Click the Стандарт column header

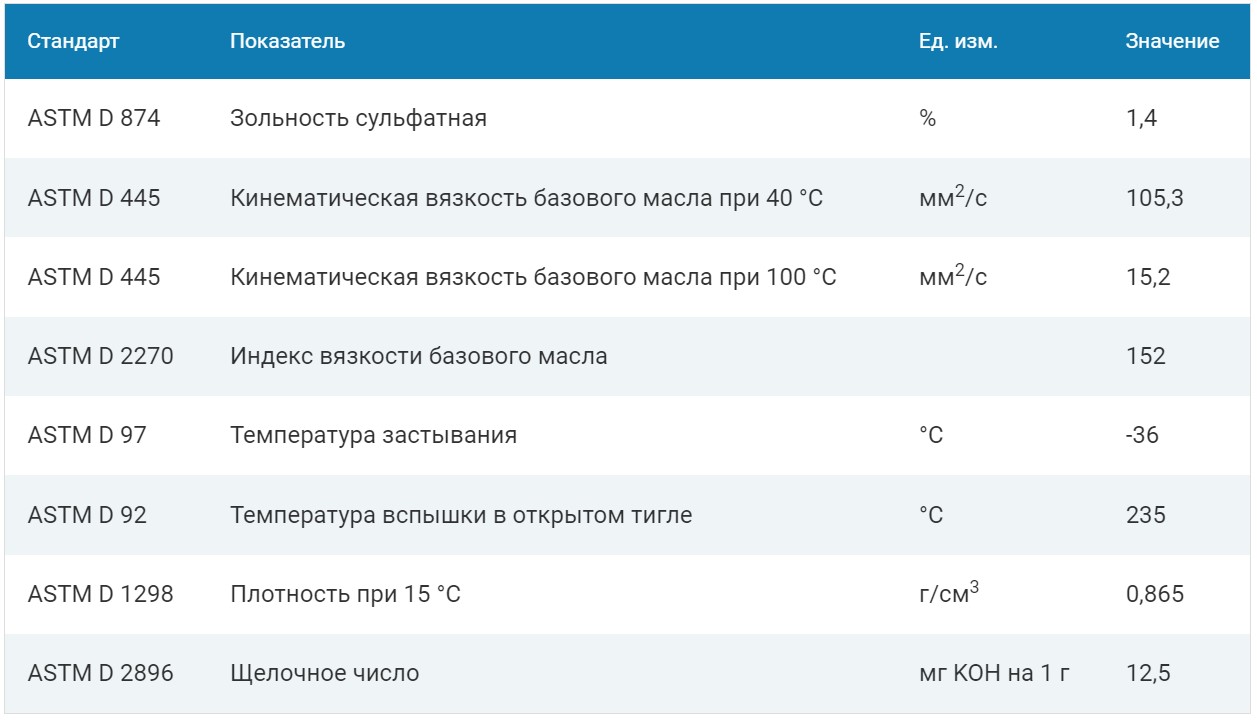coord(73,41)
